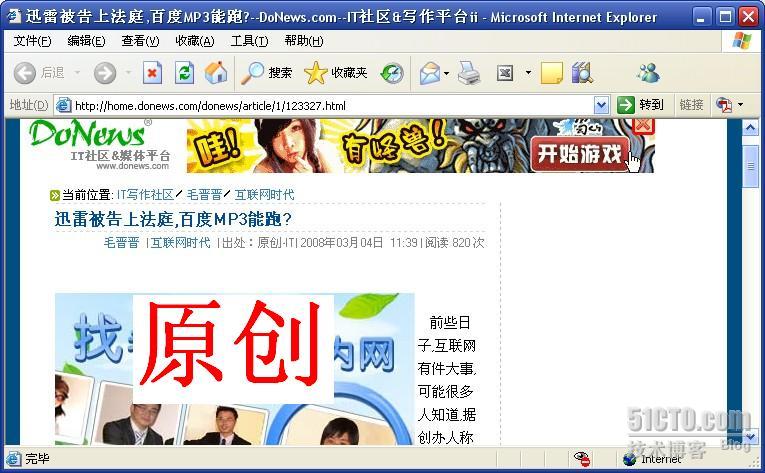Image resolution: width=765 pixels, height=473 pixels.
Task: Open the History clock icon
Action: coord(392,74)
